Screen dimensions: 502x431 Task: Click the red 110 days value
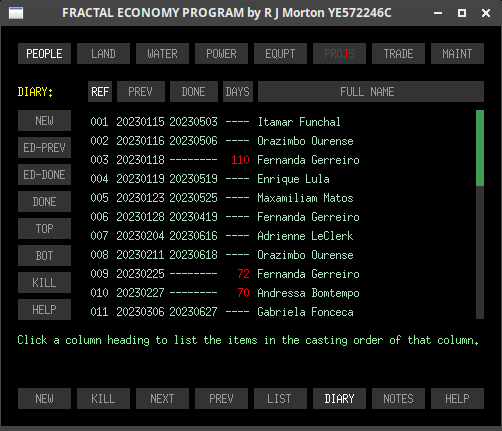pyautogui.click(x=240, y=160)
